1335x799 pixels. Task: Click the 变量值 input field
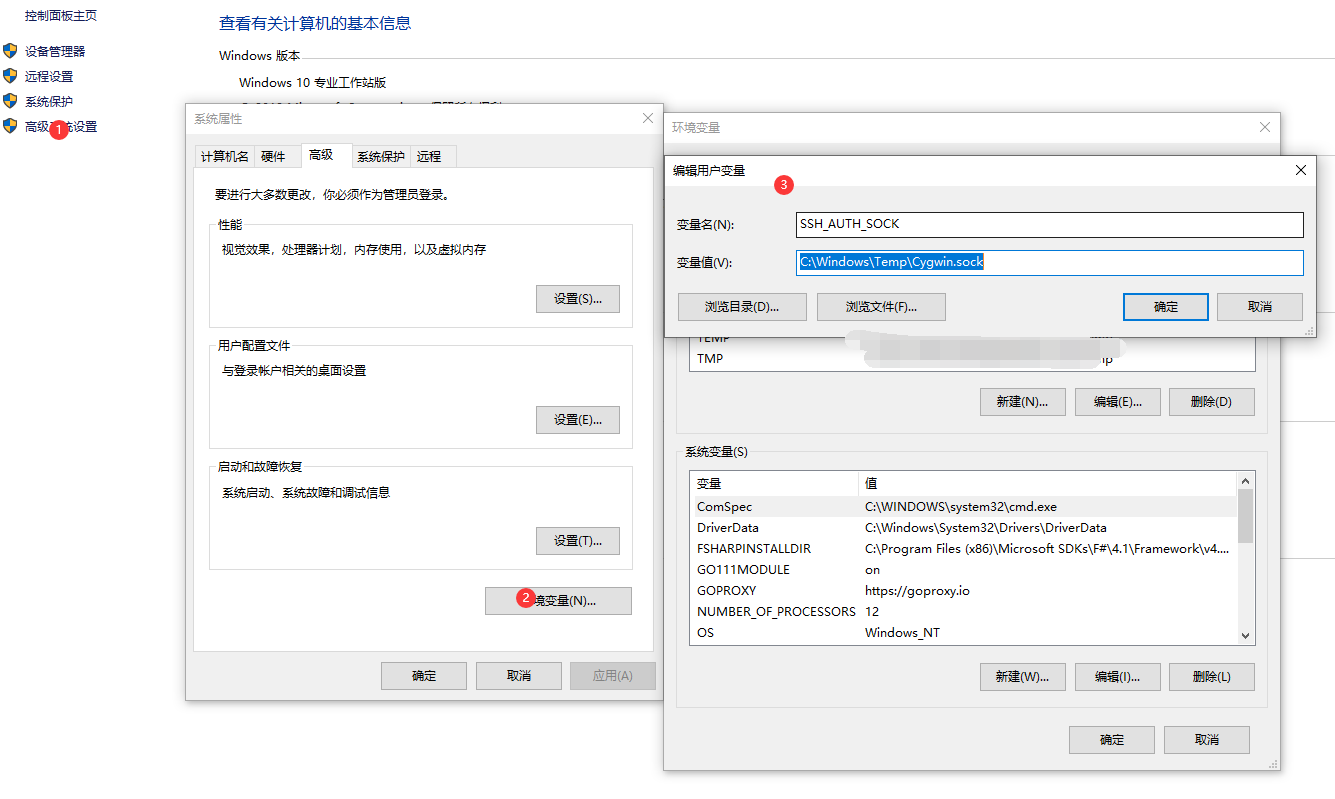coord(1050,263)
